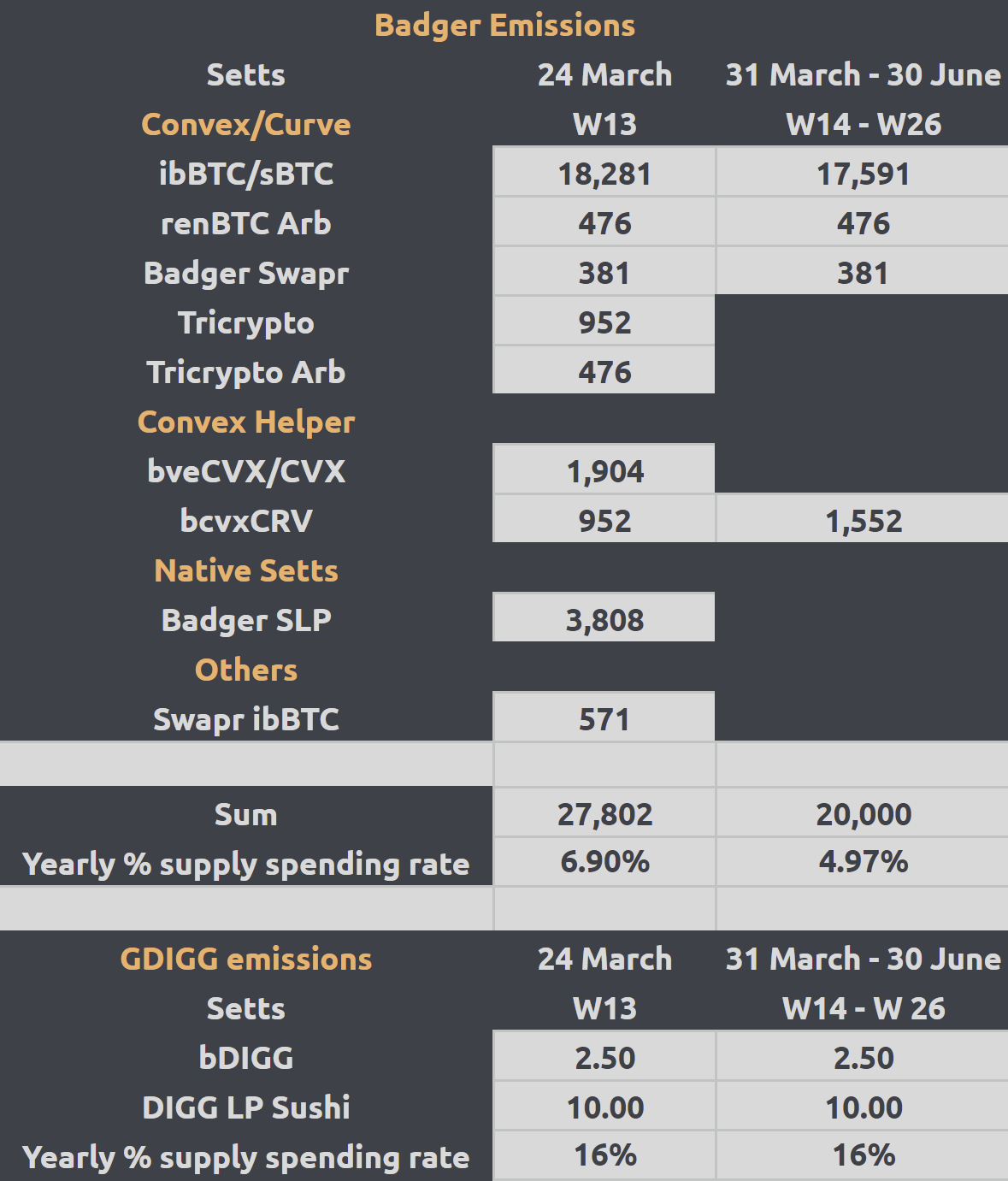Click the bcvxCRV W14 - W26 value 1,552
The image size is (1008, 1181).
pos(863,521)
